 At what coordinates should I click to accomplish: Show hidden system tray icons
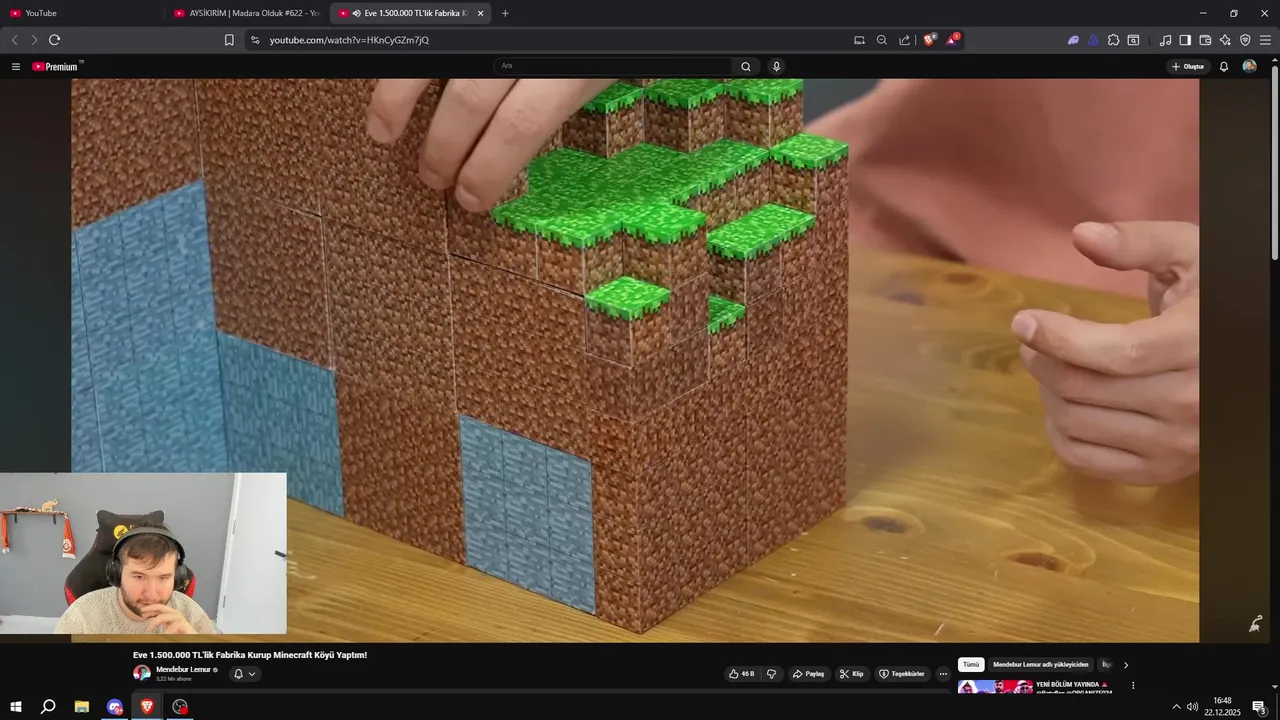[1176, 707]
